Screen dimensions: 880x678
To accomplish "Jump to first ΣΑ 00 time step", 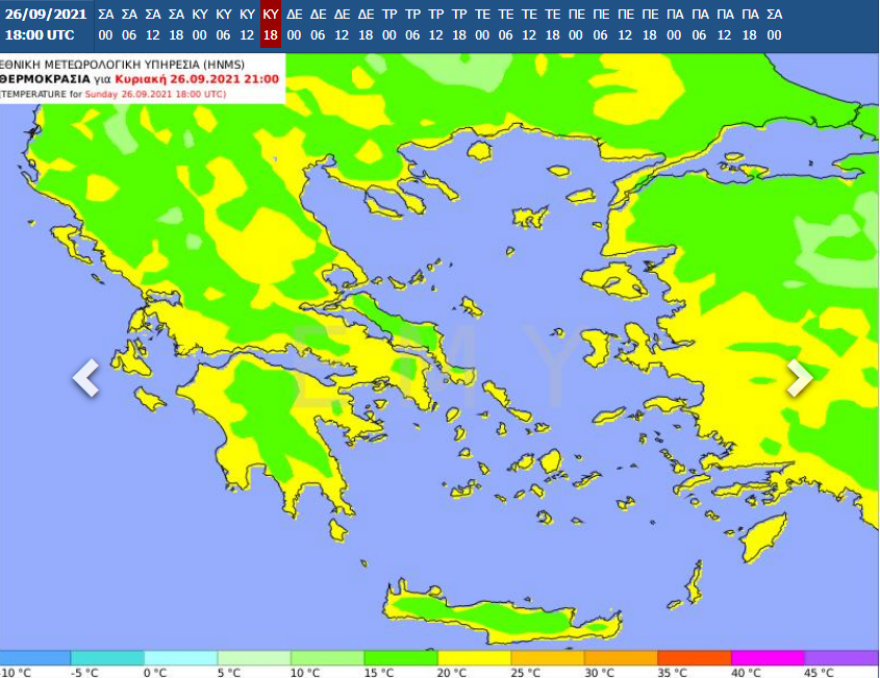I will tap(106, 24).
